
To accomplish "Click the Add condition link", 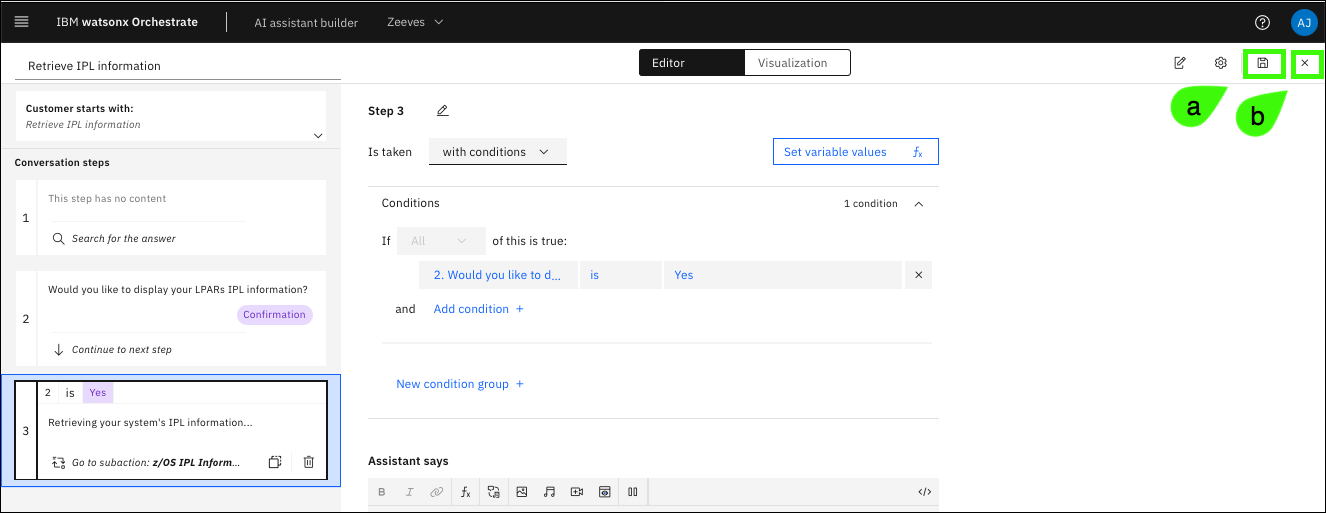I will pos(478,309).
